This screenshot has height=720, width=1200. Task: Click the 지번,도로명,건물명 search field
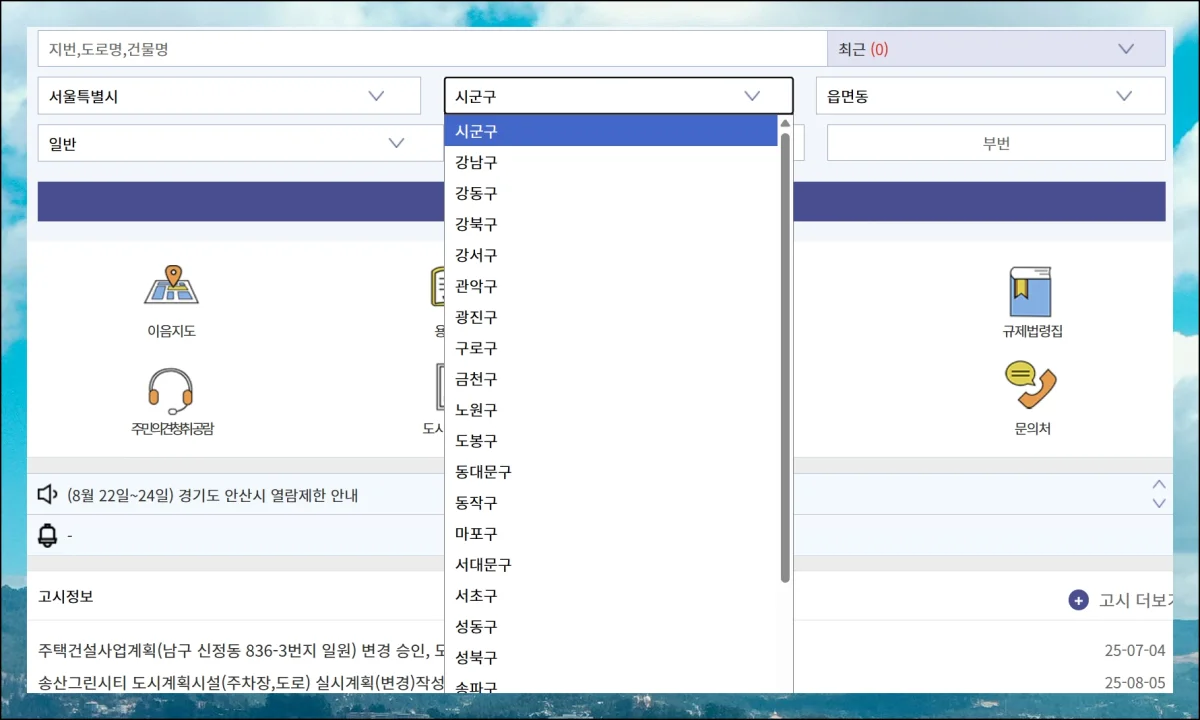click(432, 49)
